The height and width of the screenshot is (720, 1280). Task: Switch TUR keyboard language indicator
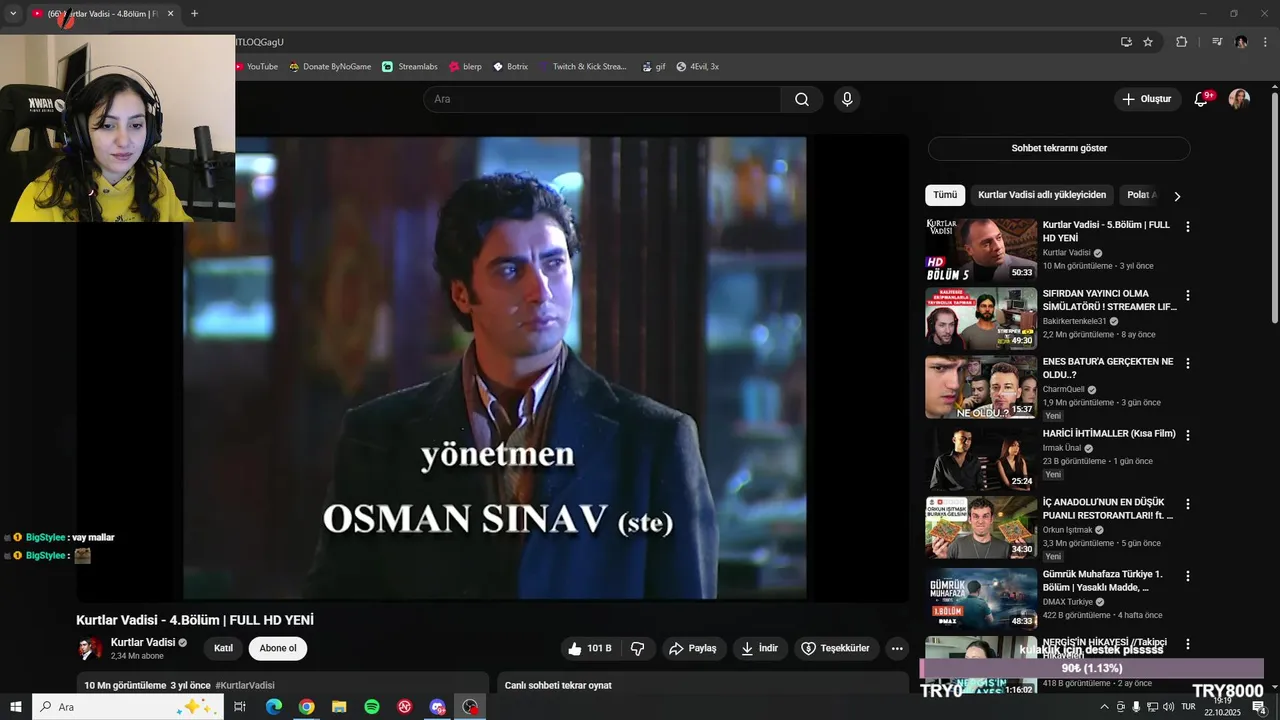point(1188,707)
